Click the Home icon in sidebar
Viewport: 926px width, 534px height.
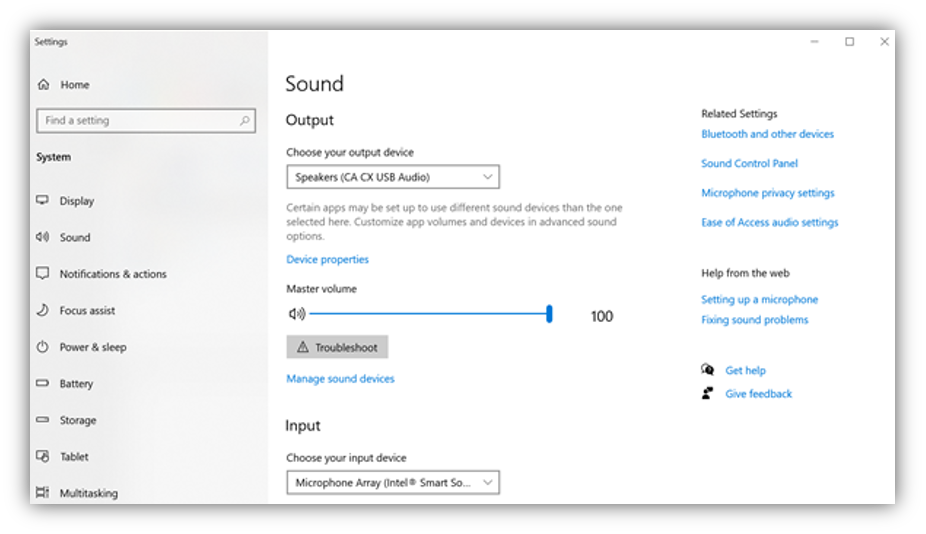coord(43,85)
